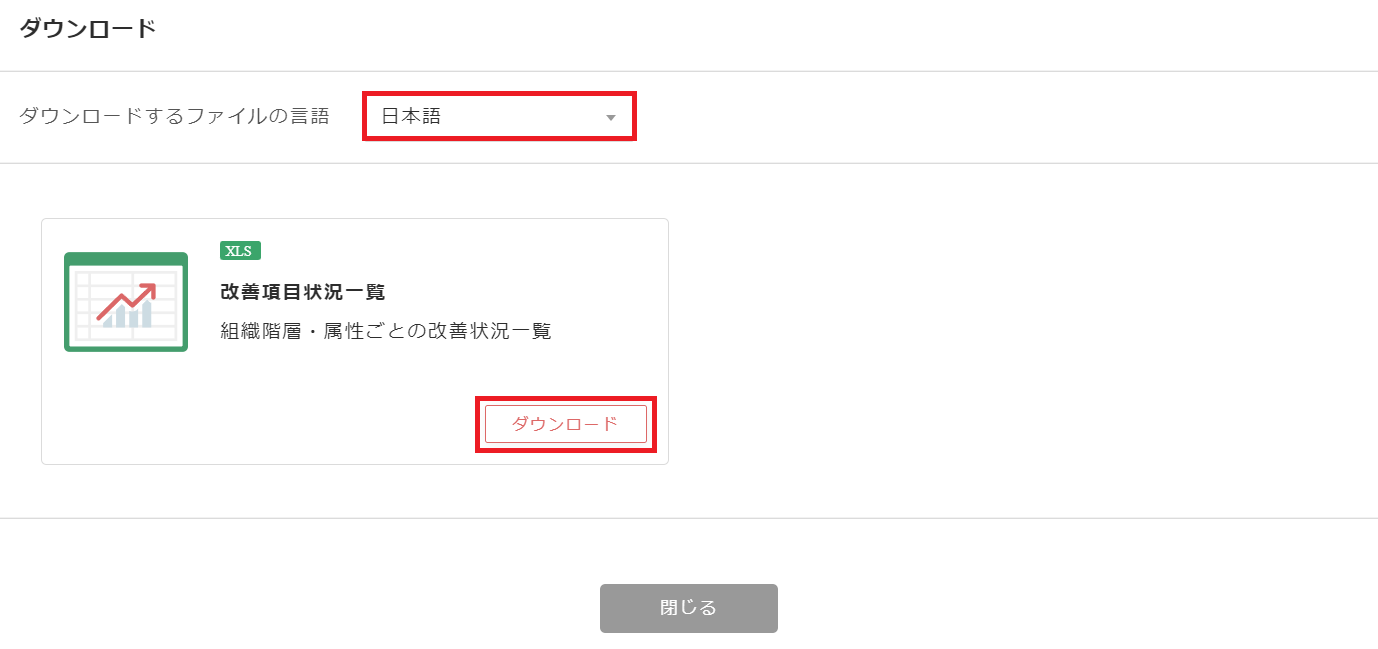Click the dropdown arrow next to 日本語

611,118
